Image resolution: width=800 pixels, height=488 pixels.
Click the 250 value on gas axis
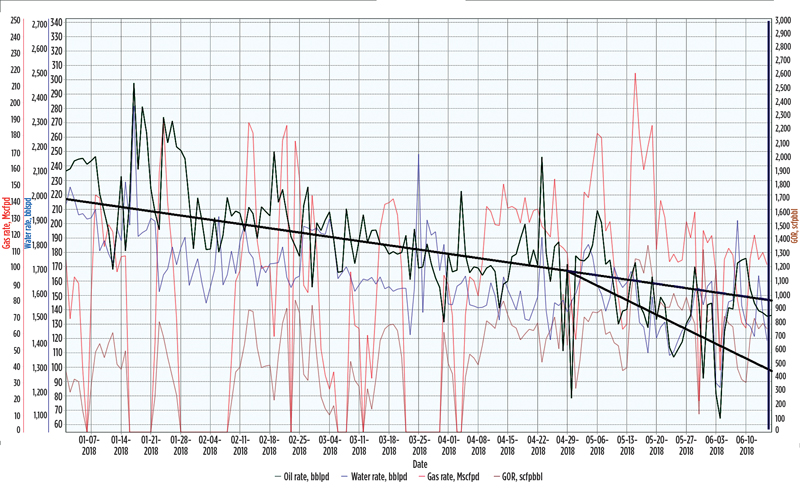pos(14,20)
